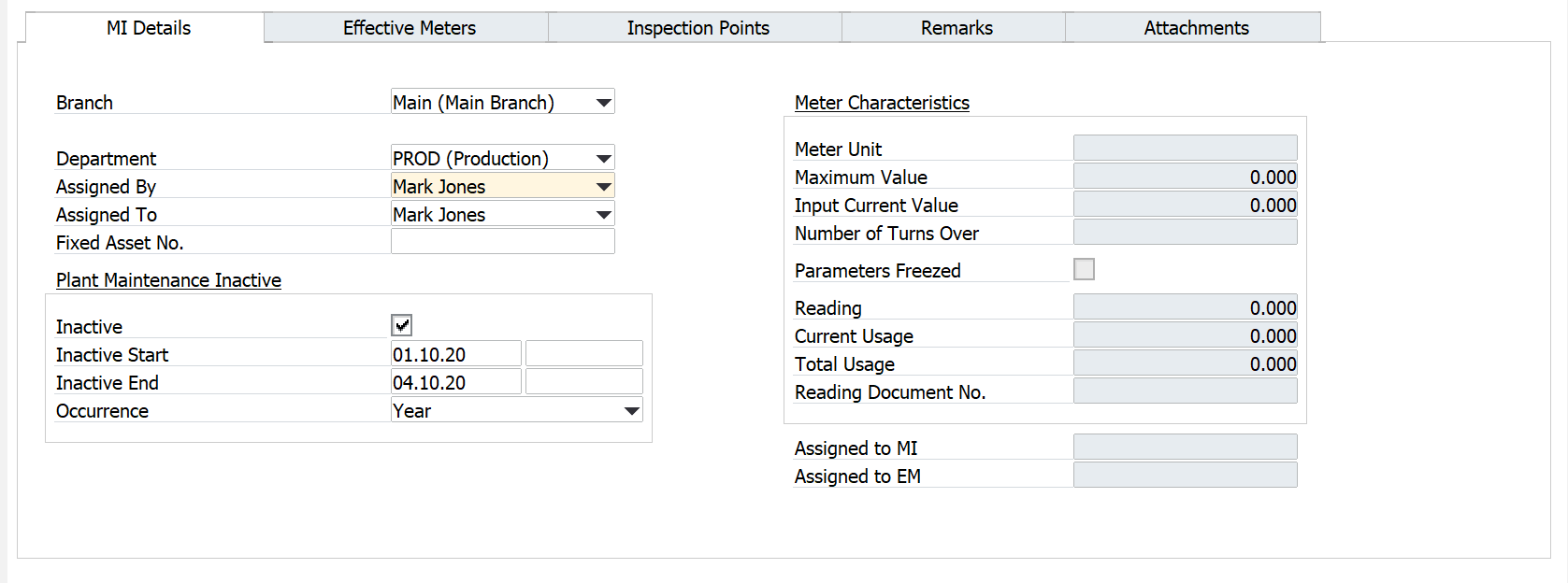
Task: Open the Assigned To dropdown
Action: pyautogui.click(x=604, y=215)
